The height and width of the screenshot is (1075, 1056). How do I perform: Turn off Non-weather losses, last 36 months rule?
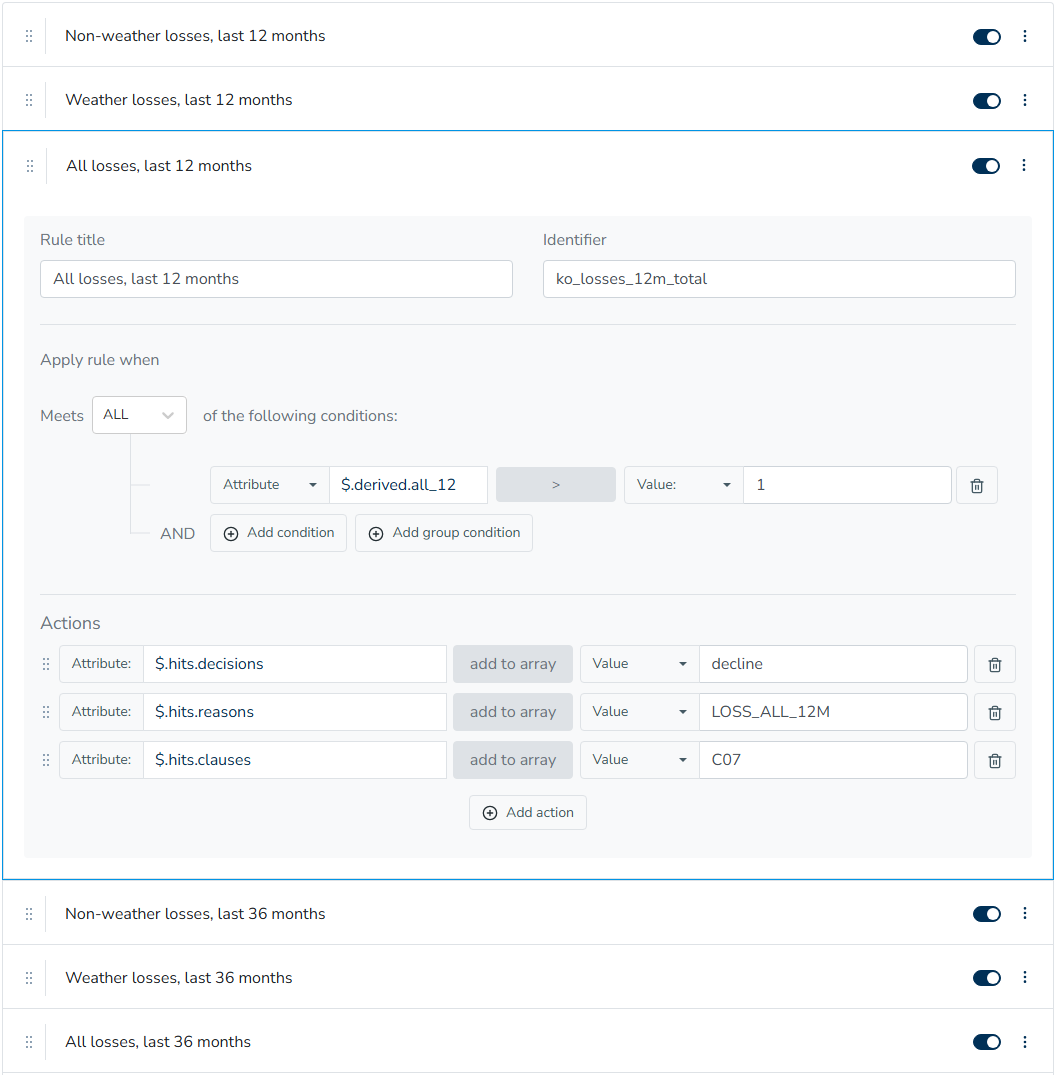click(986, 914)
